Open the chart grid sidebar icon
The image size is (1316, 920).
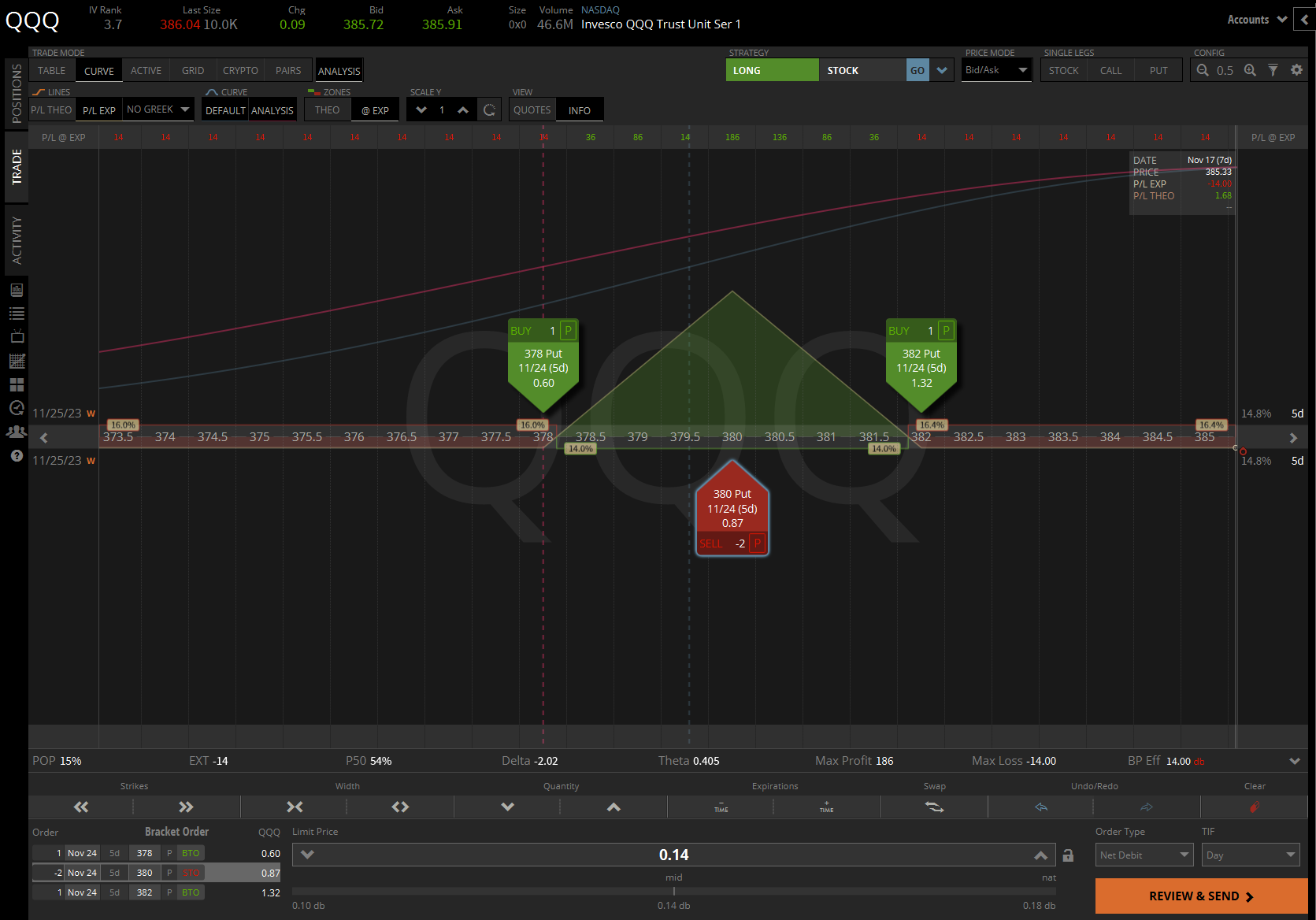click(17, 361)
